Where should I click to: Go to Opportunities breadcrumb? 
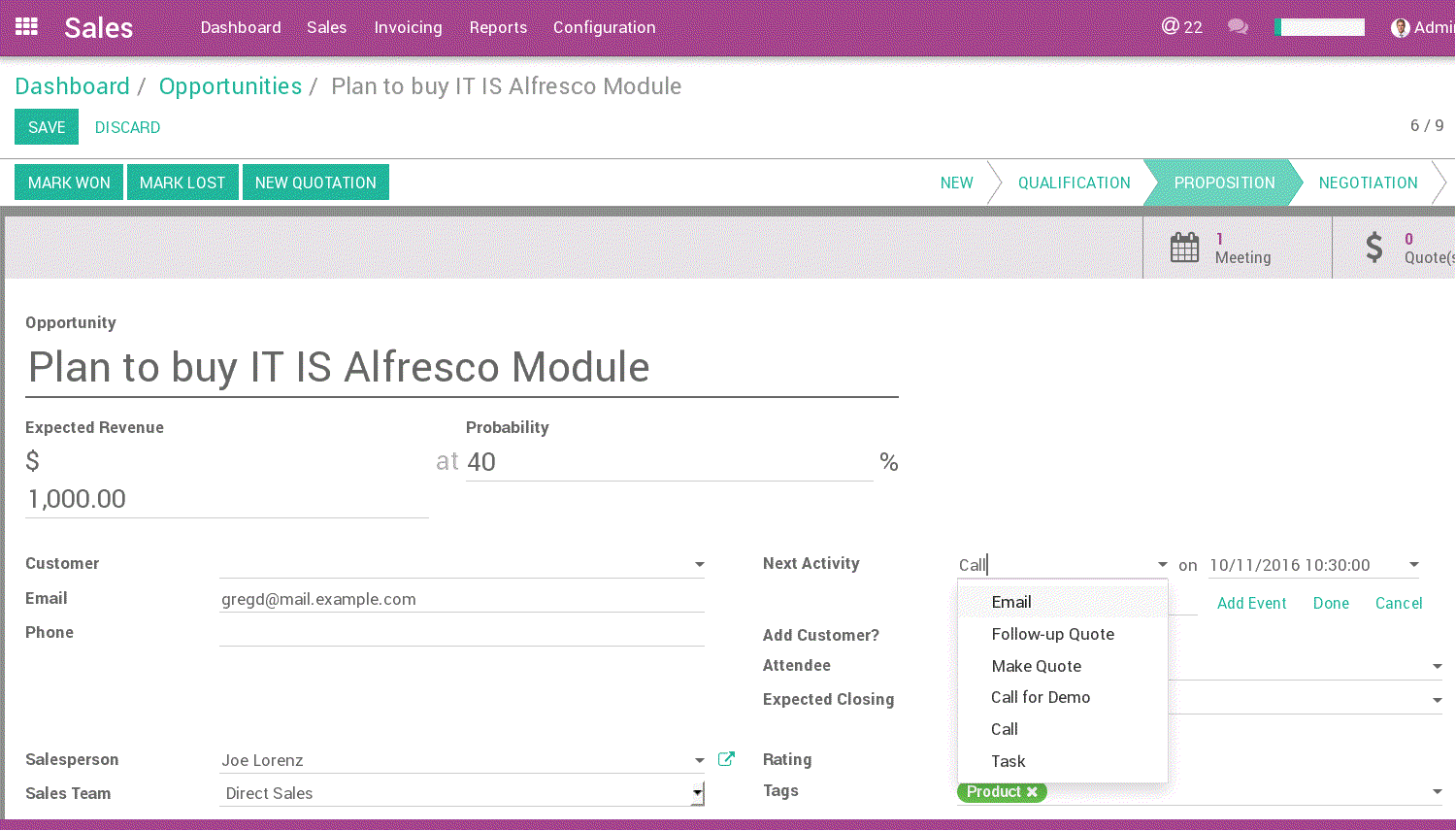(x=230, y=86)
